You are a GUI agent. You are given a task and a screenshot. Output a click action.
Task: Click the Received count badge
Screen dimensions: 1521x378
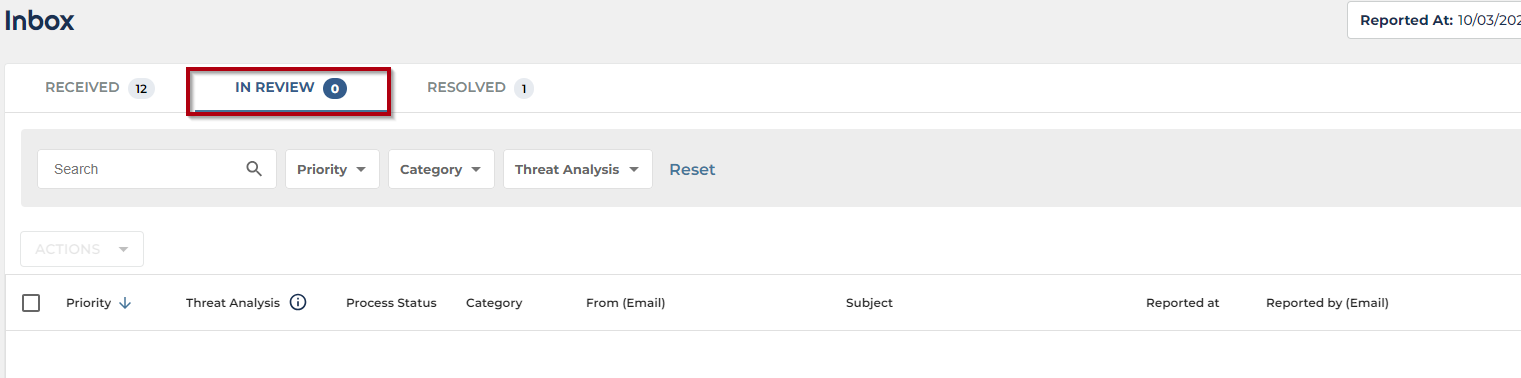141,88
